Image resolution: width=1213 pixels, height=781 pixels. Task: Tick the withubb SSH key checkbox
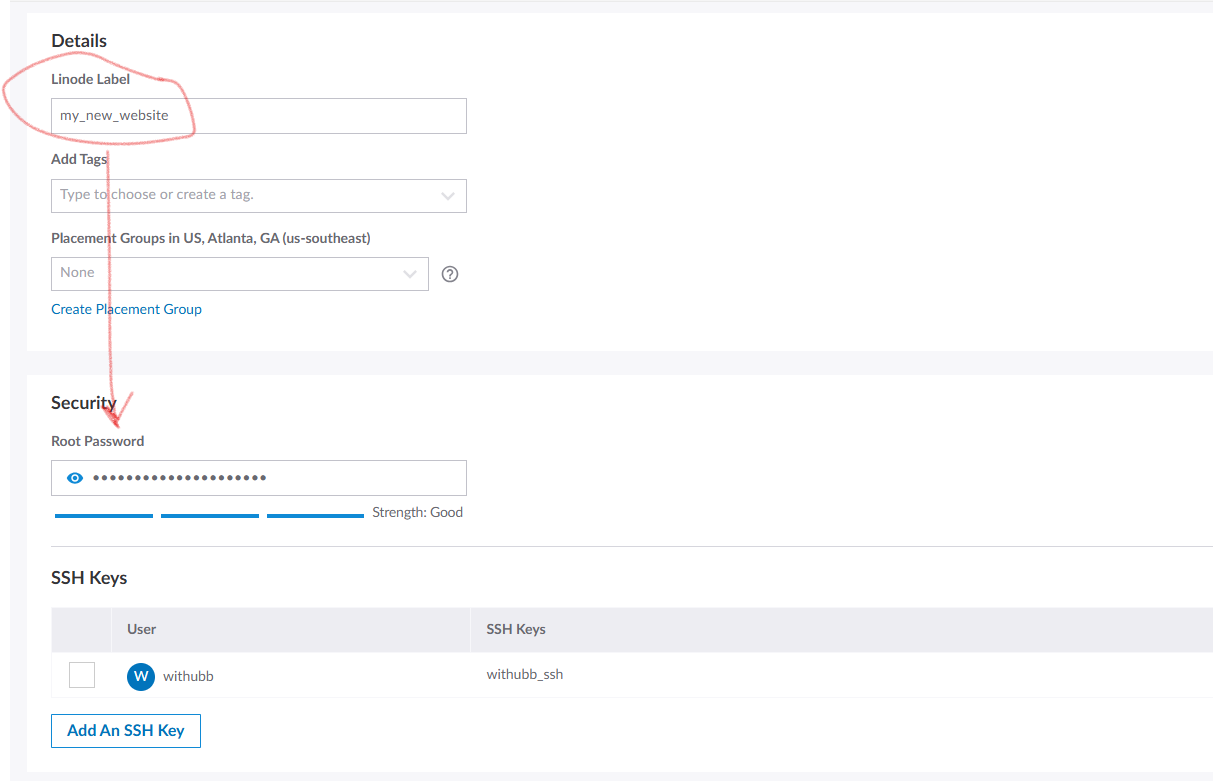coord(82,675)
